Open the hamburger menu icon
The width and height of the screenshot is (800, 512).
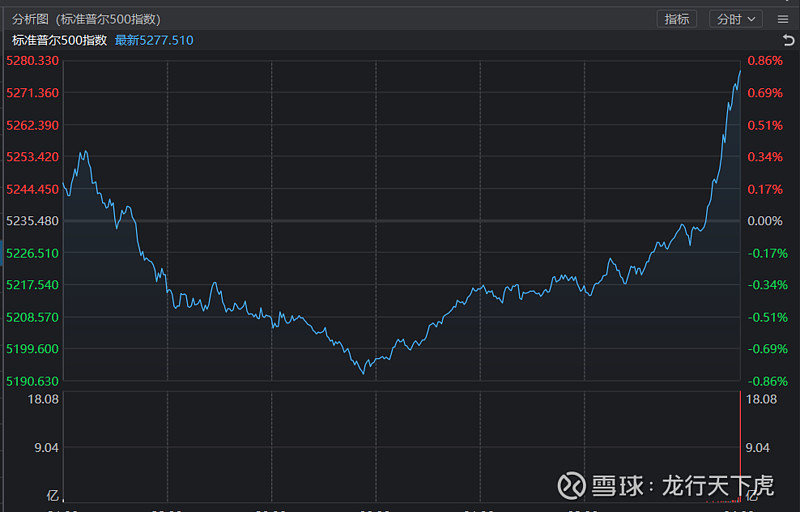pyautogui.click(x=781, y=19)
